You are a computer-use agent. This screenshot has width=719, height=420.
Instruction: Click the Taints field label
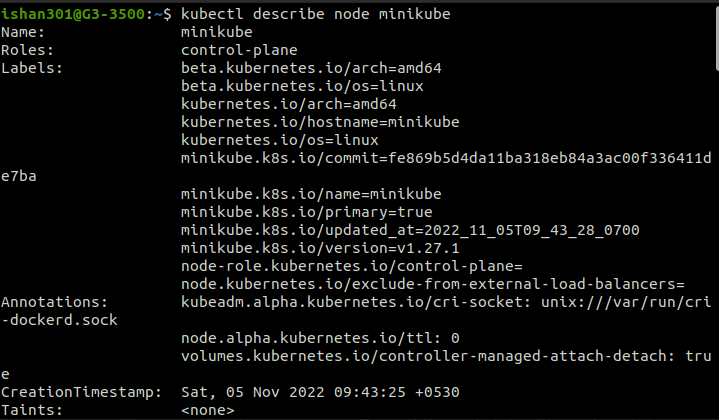[29, 410]
